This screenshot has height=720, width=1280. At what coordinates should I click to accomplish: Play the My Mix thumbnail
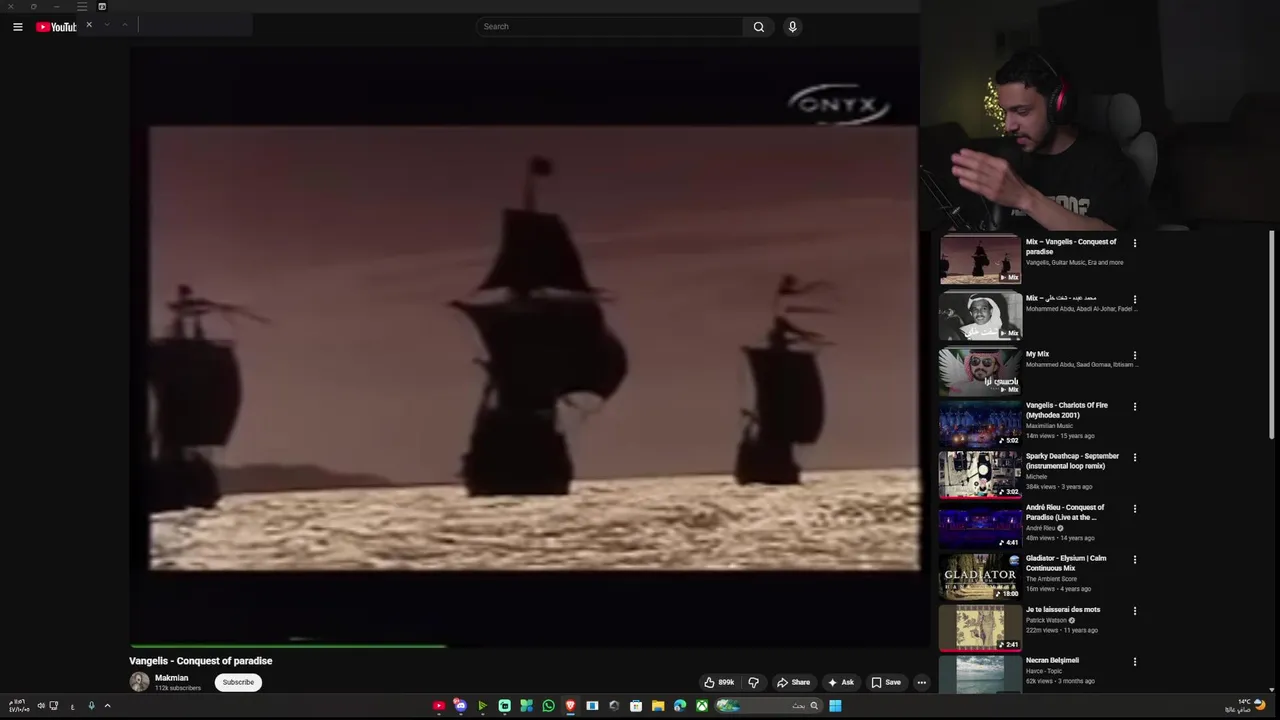click(980, 372)
